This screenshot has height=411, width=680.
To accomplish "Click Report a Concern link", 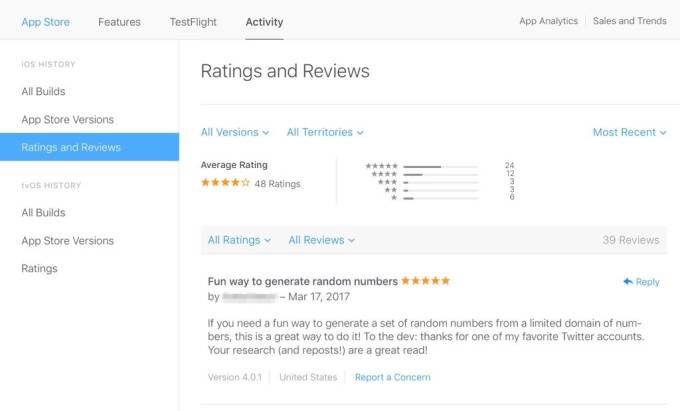I will point(392,377).
